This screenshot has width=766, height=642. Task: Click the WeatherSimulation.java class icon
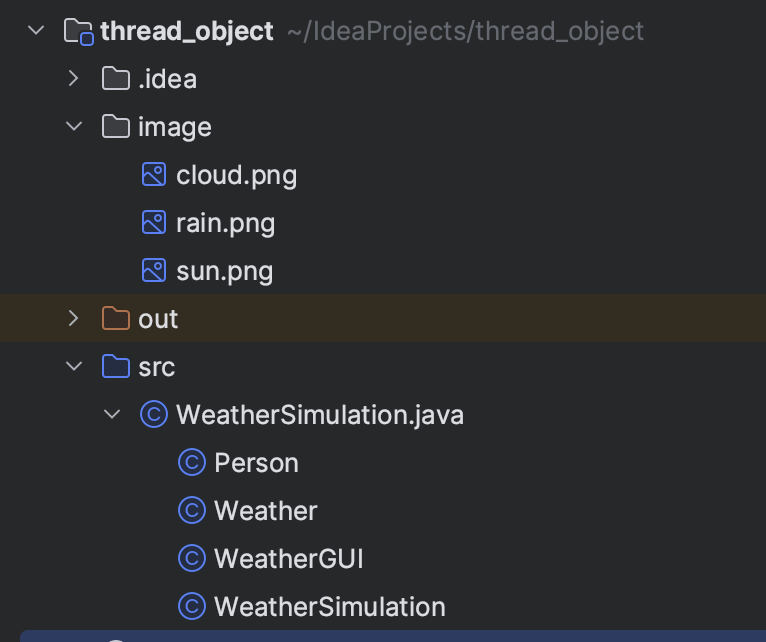pos(154,415)
